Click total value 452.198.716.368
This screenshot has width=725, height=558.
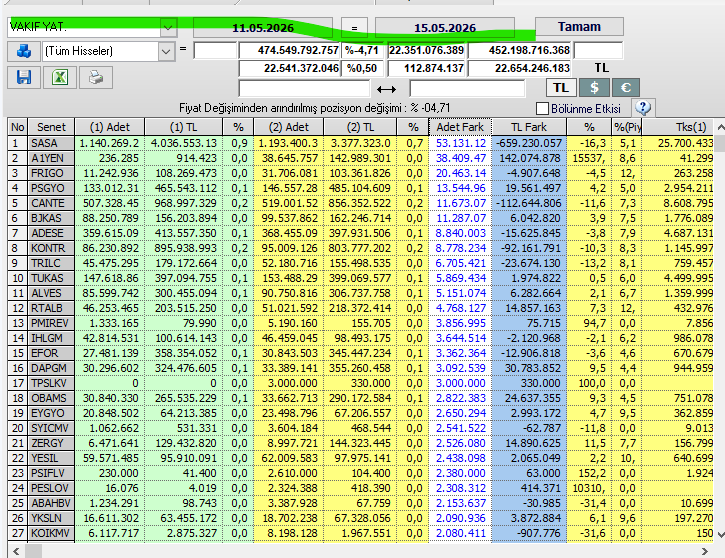click(x=520, y=50)
